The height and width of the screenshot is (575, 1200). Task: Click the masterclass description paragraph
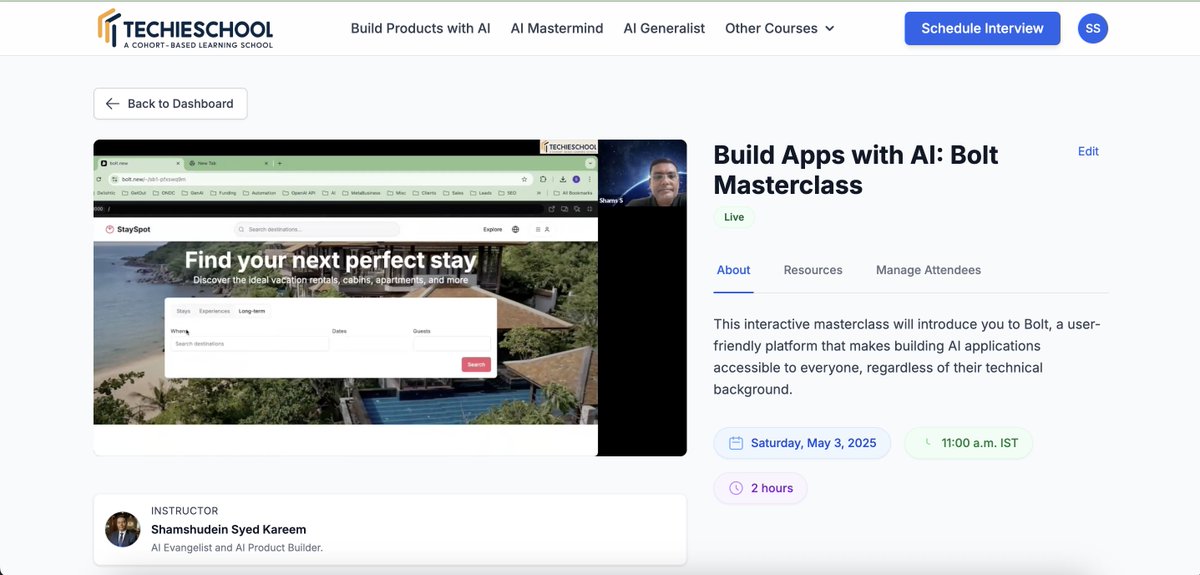click(x=907, y=357)
